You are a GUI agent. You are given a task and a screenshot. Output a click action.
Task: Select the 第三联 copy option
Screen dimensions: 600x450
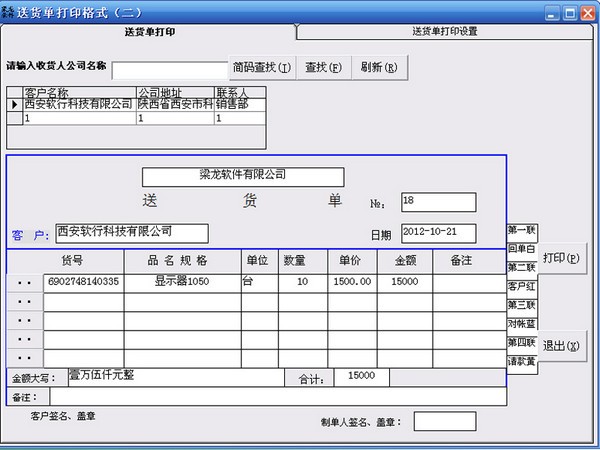click(x=522, y=304)
